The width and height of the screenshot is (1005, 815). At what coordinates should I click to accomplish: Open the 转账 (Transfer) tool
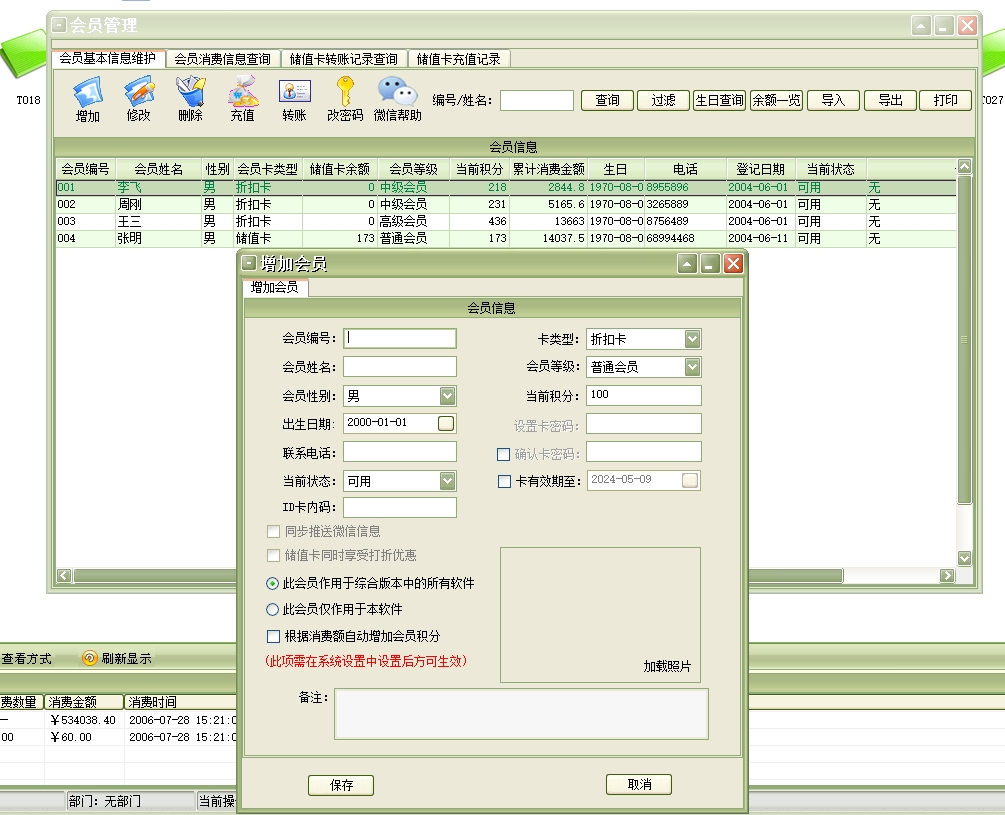(294, 94)
